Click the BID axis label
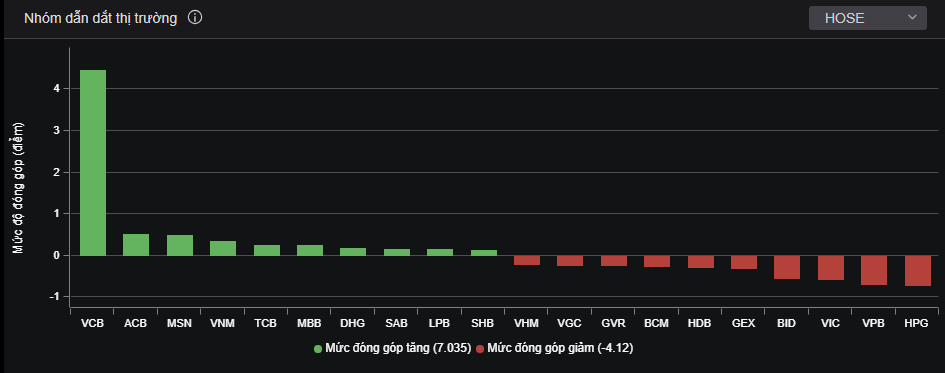945x373 pixels. coord(786,324)
